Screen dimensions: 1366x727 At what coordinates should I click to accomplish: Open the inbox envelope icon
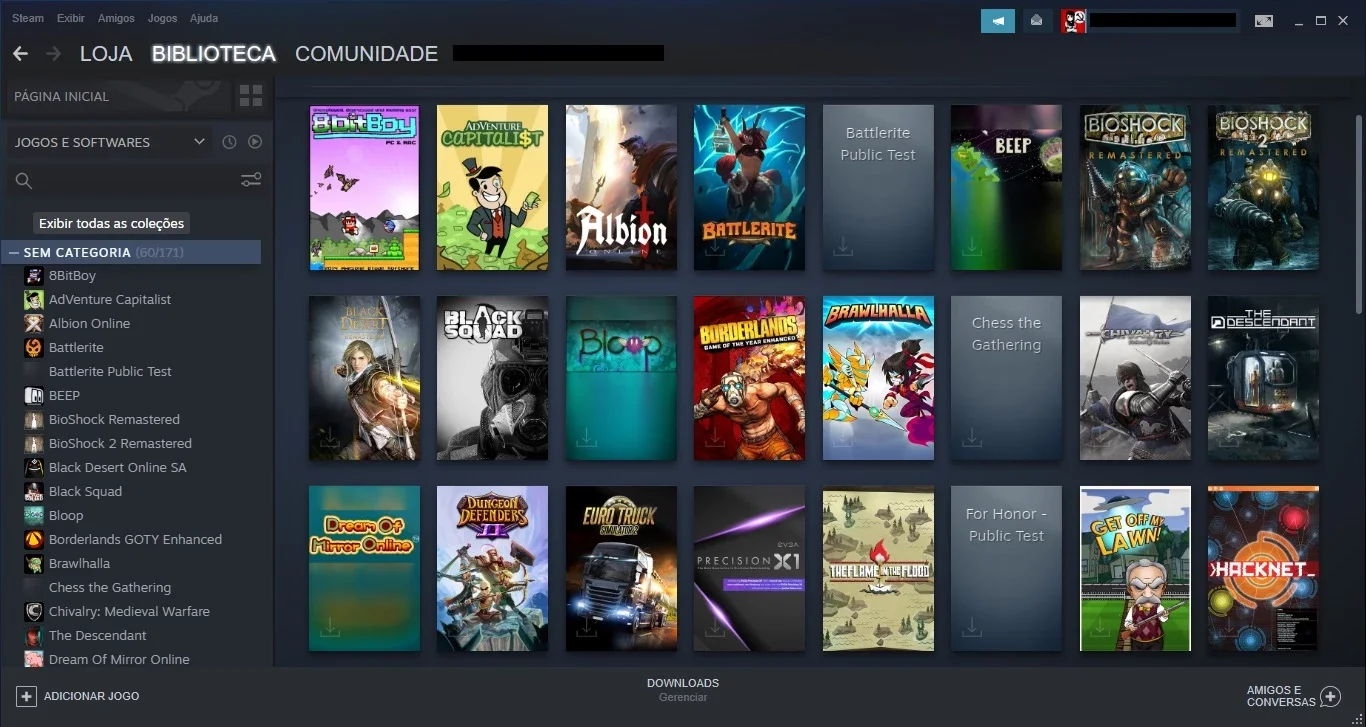click(x=1037, y=20)
